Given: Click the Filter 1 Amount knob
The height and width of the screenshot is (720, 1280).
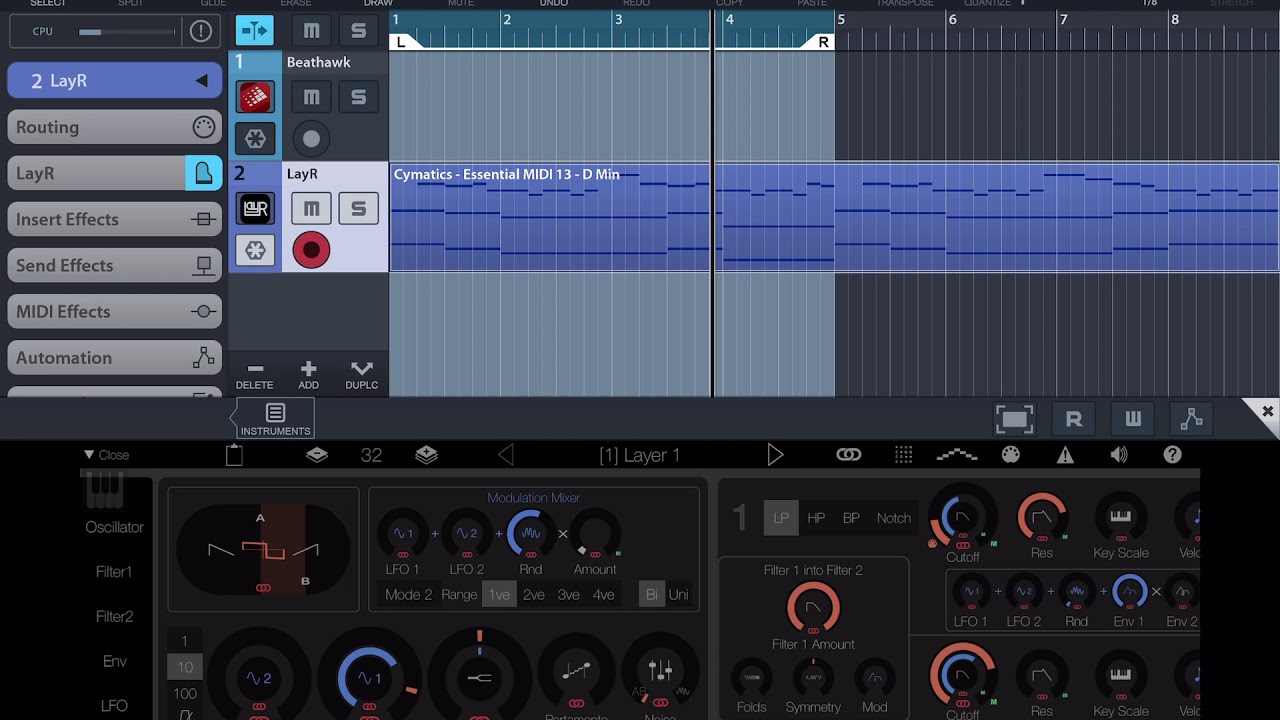Looking at the screenshot, I should (x=813, y=608).
